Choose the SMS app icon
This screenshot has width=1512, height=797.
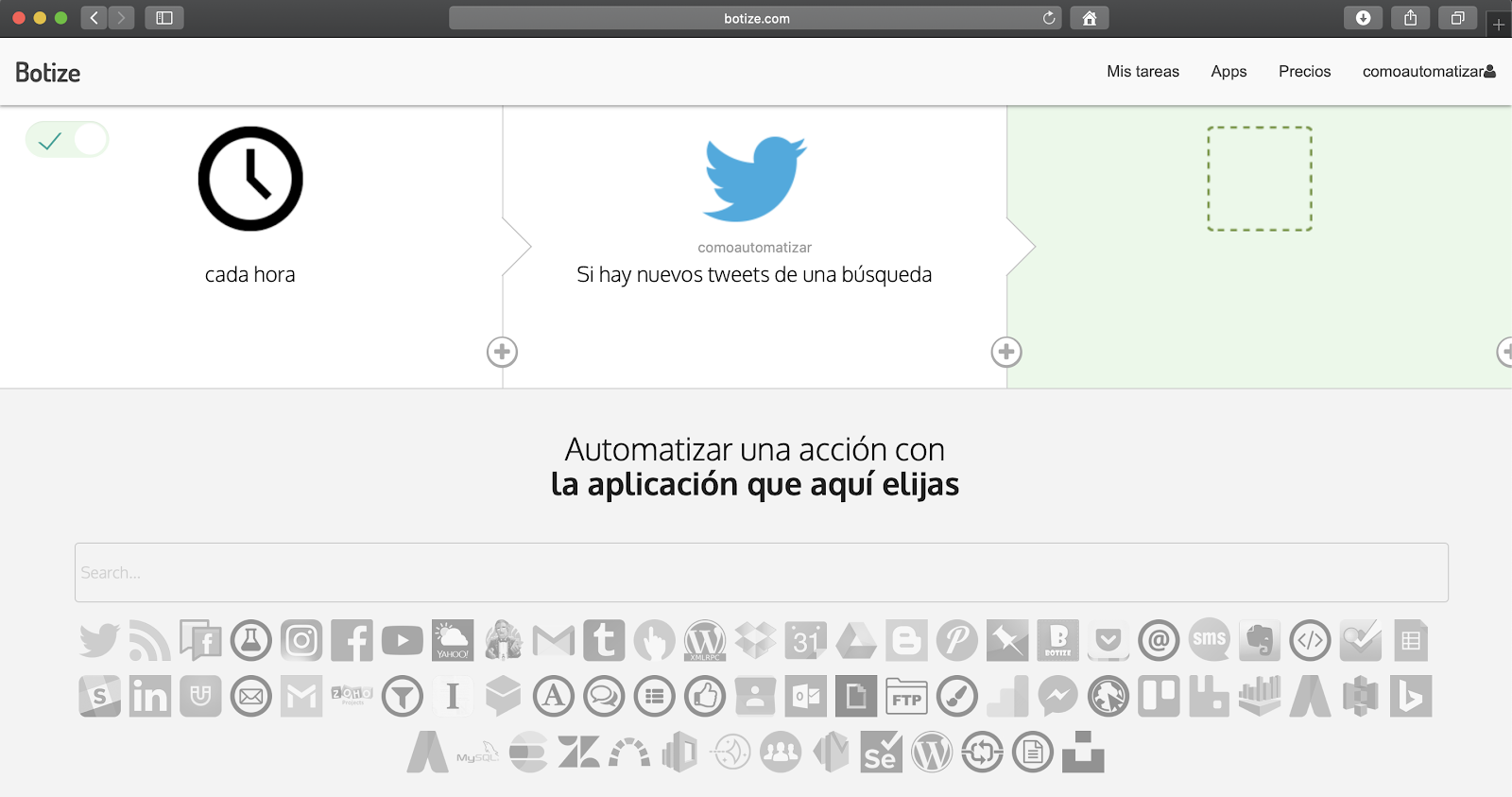[x=1210, y=639]
